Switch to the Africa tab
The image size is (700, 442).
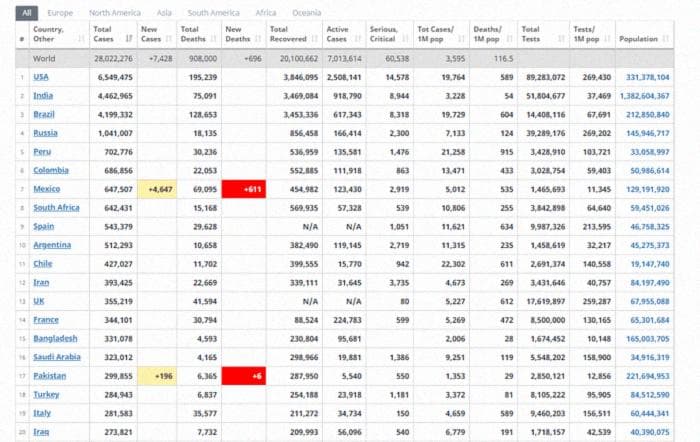point(266,13)
